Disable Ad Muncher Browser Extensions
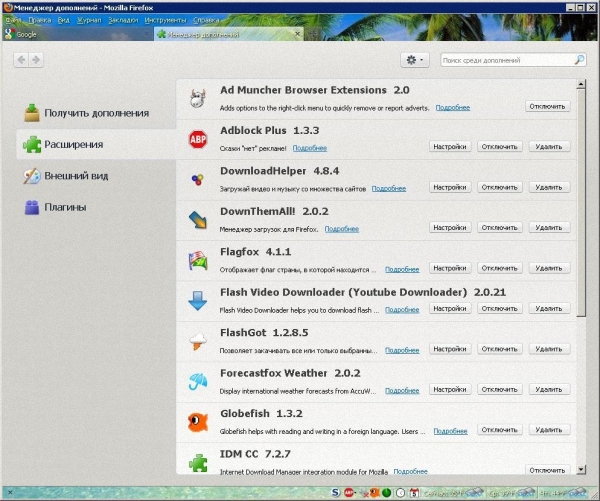Image resolution: width=600 pixels, height=501 pixels. [548, 106]
